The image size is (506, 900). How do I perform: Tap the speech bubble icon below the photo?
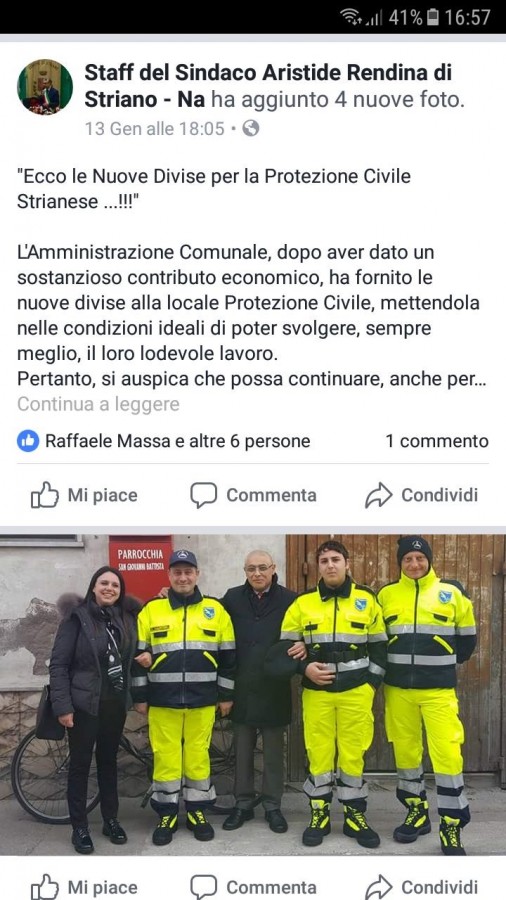tap(203, 887)
